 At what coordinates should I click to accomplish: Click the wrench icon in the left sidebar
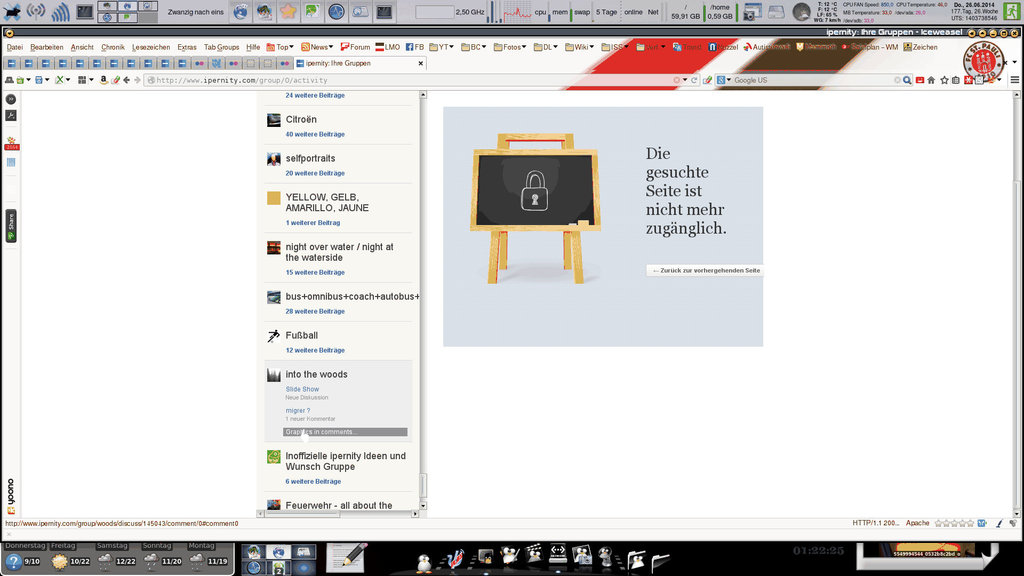point(11,115)
